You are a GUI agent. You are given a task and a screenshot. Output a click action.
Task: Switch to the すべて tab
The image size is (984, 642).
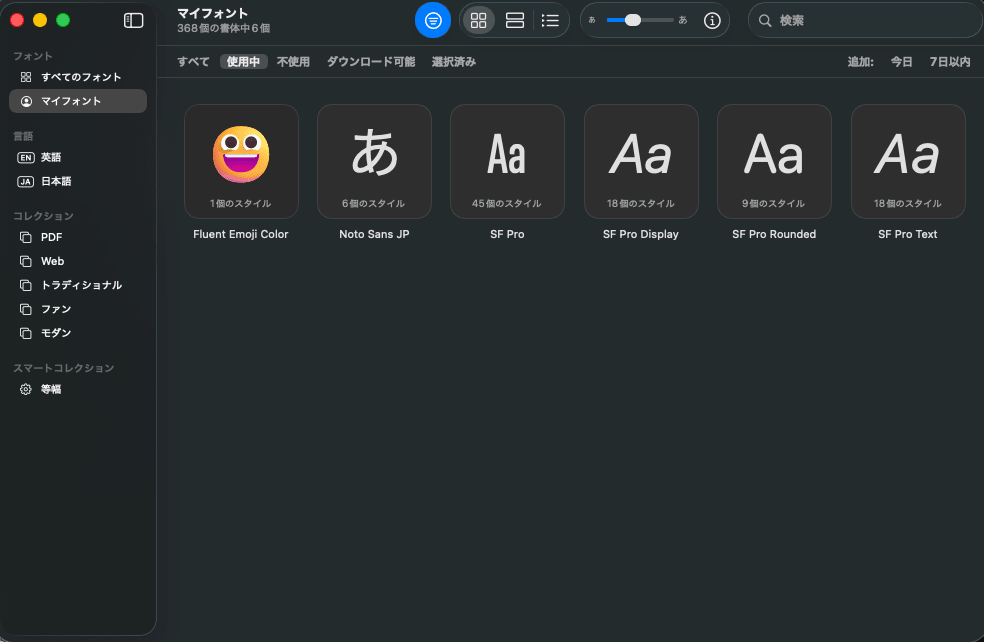tap(192, 61)
